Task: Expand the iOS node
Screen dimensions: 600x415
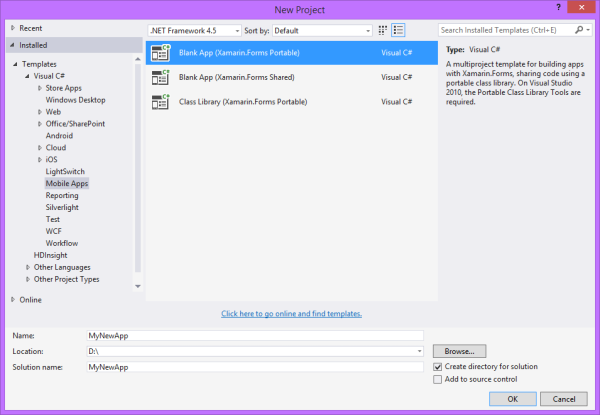Action: (x=40, y=159)
